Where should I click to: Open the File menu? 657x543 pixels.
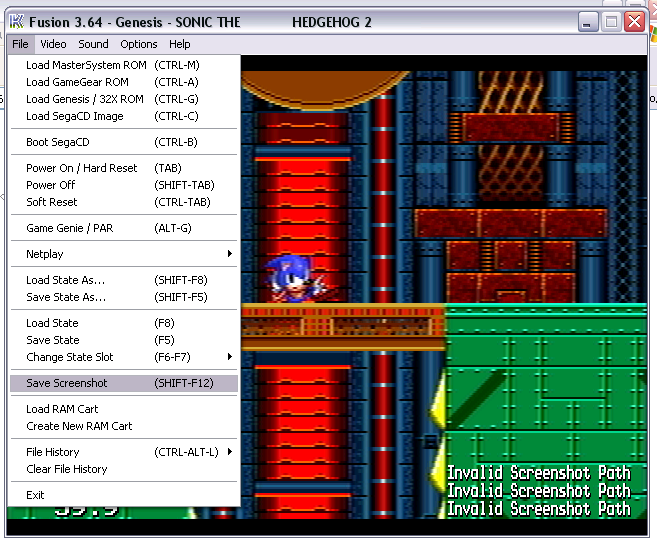20,44
